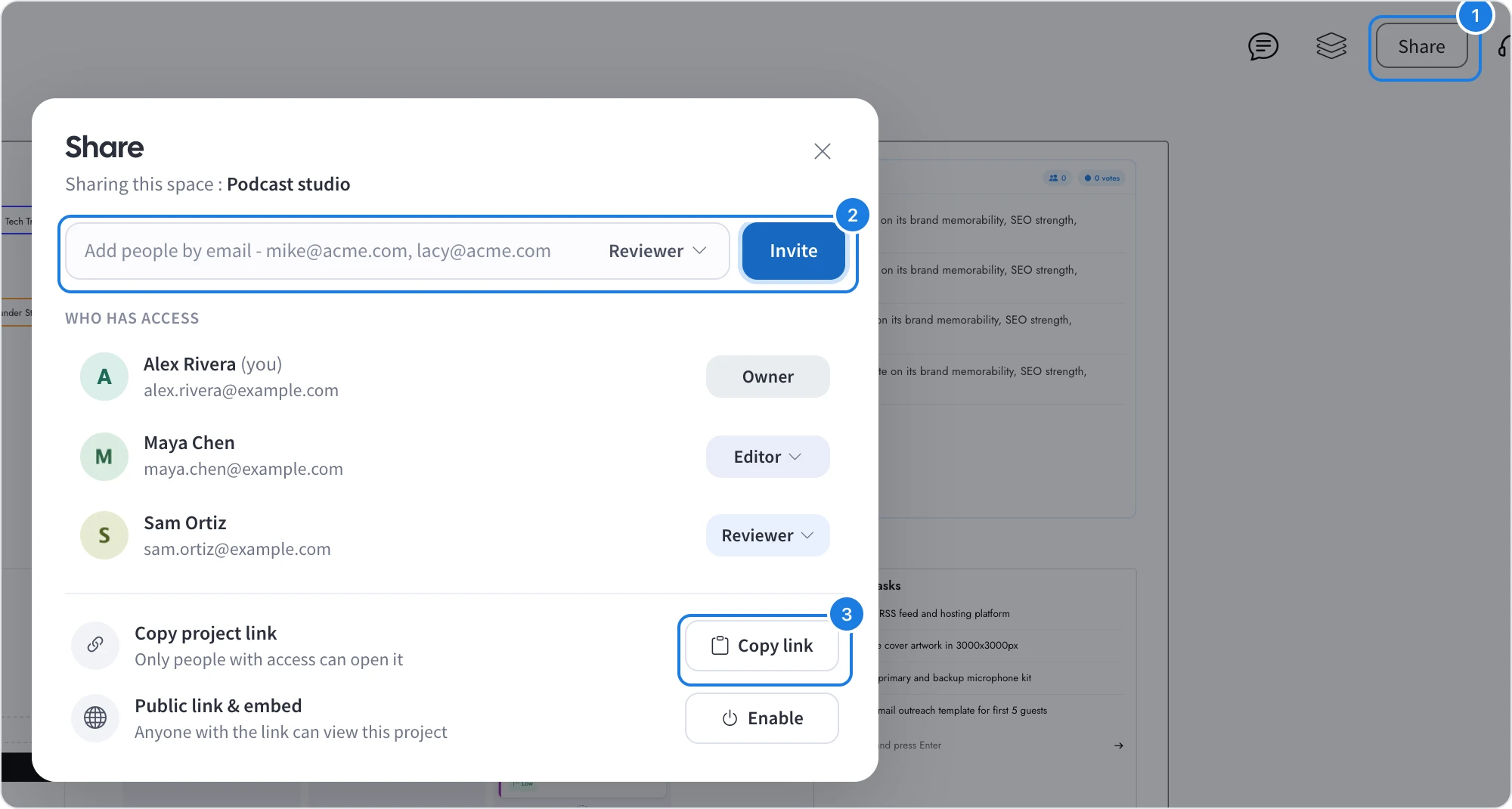Change Maya Chen's Editor role dropdown
The width and height of the screenshot is (1512, 809).
click(x=767, y=457)
